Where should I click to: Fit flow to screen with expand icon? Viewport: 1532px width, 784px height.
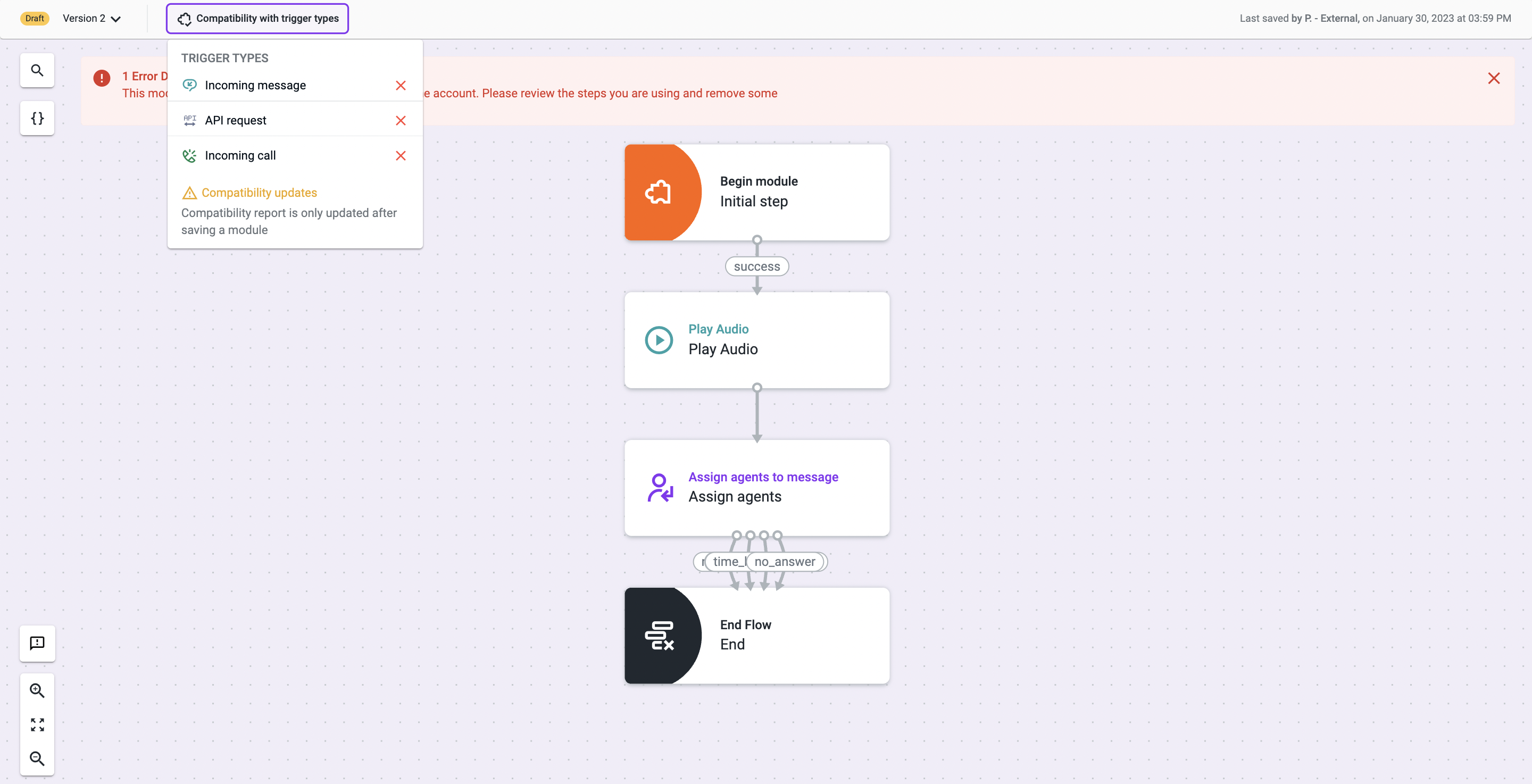[x=37, y=724]
